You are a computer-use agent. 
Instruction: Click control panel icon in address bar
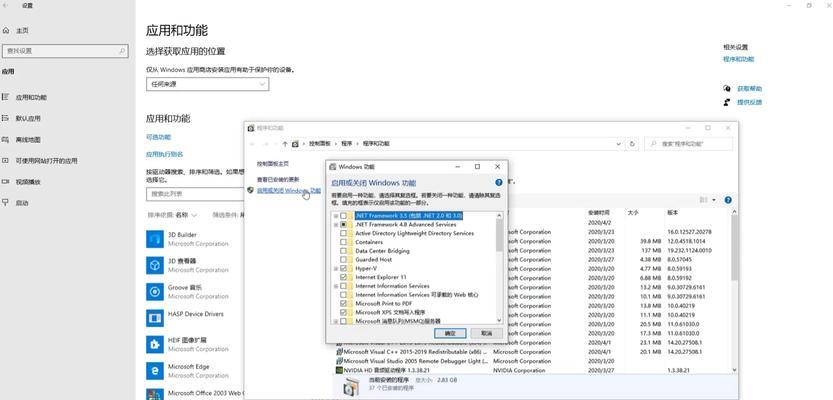pyautogui.click(x=295, y=144)
